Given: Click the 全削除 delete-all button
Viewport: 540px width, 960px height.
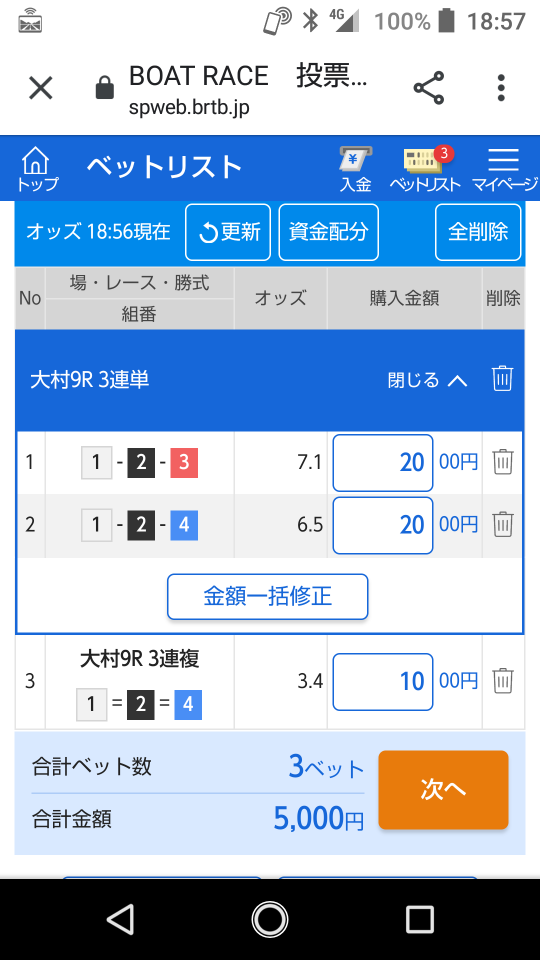Looking at the screenshot, I should pyautogui.click(x=478, y=232).
